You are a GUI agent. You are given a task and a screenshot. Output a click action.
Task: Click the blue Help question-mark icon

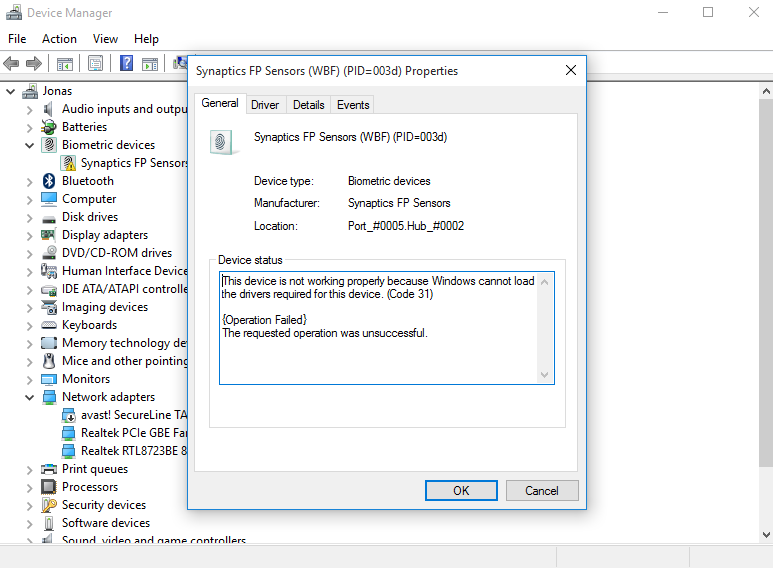127,63
